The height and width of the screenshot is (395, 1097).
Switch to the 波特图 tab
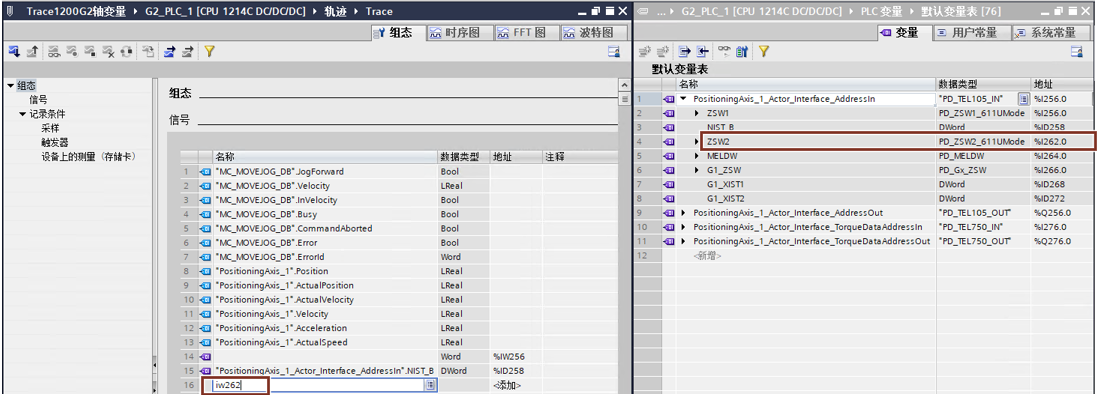point(594,33)
